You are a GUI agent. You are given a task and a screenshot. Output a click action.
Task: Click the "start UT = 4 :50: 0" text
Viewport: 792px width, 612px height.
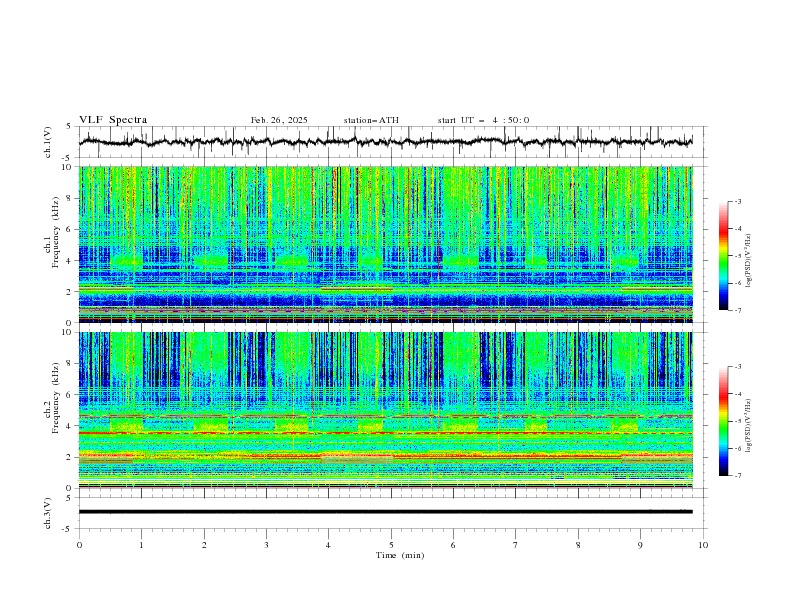(483, 120)
